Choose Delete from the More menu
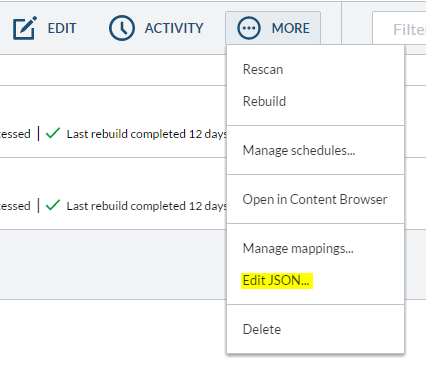426x371 pixels. [x=262, y=329]
